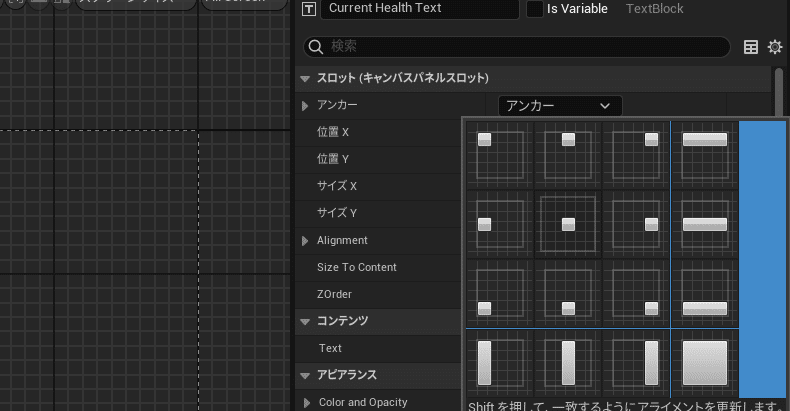The width and height of the screenshot is (790, 411).
Task: Expand the Color and Opacity property
Action: pyautogui.click(x=307, y=402)
